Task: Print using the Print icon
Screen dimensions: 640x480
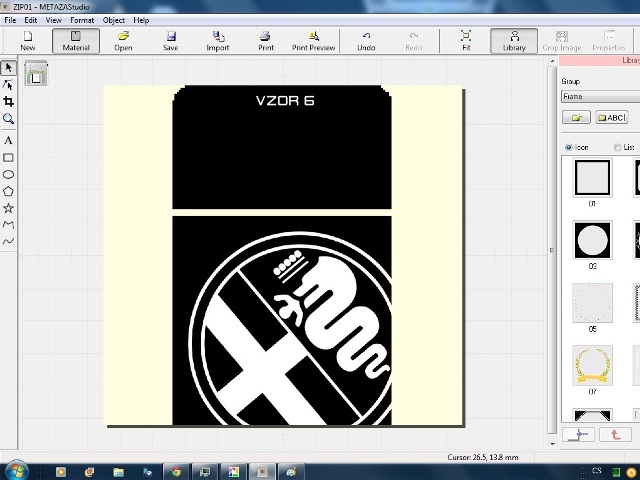Action: pyautogui.click(x=266, y=41)
